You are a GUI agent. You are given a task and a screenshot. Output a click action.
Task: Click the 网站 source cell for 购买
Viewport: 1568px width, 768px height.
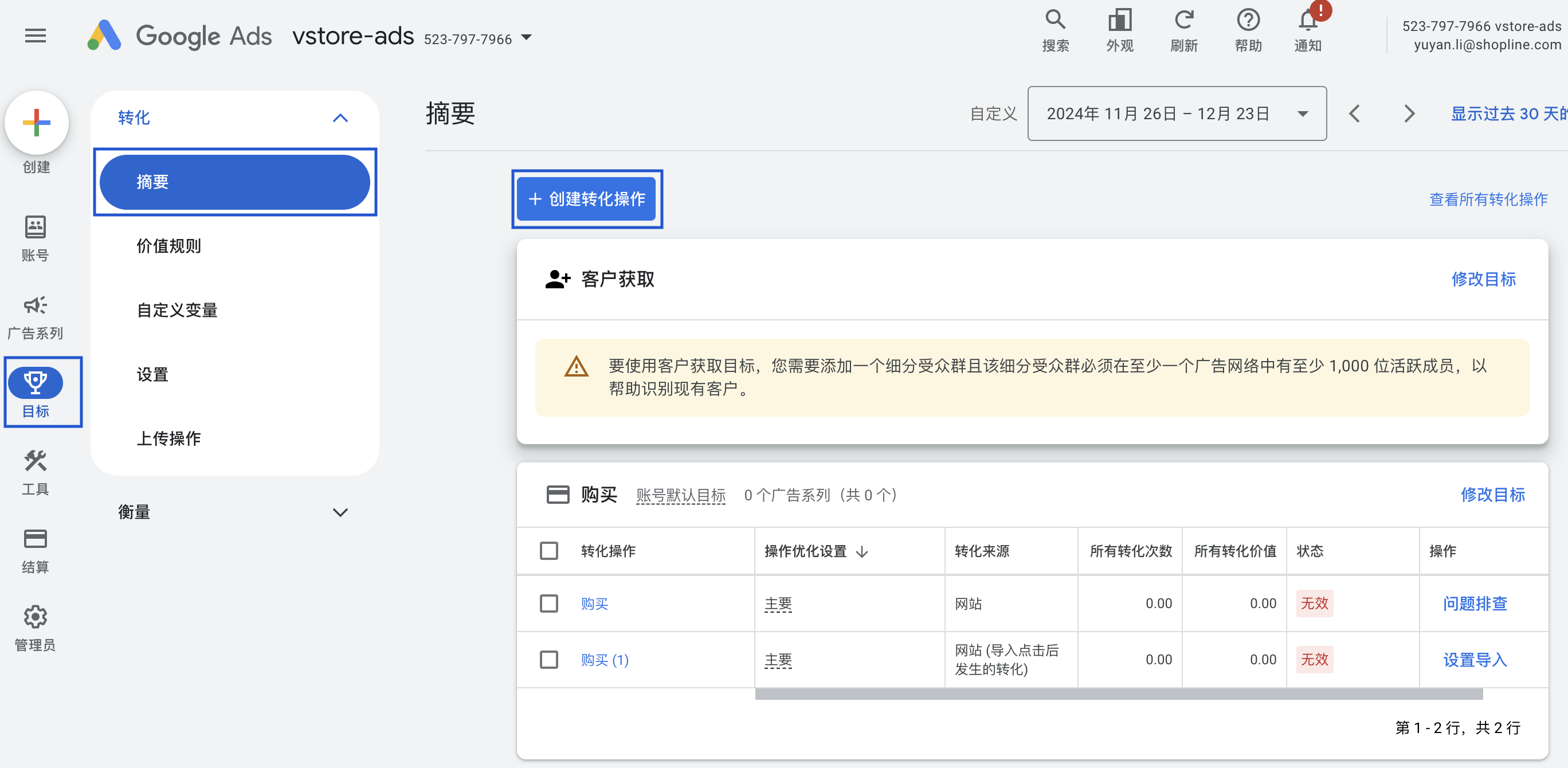coord(968,604)
